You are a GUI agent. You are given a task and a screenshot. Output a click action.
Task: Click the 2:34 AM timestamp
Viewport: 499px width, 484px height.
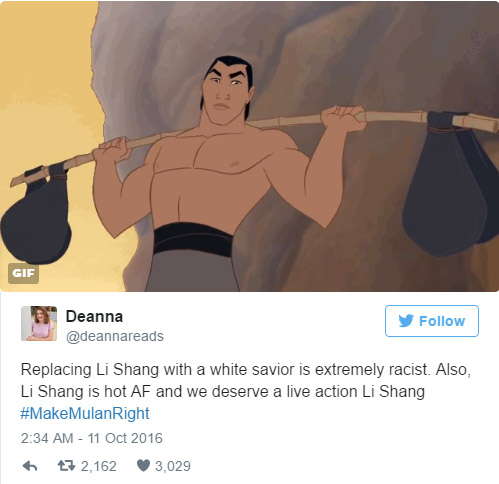47,438
